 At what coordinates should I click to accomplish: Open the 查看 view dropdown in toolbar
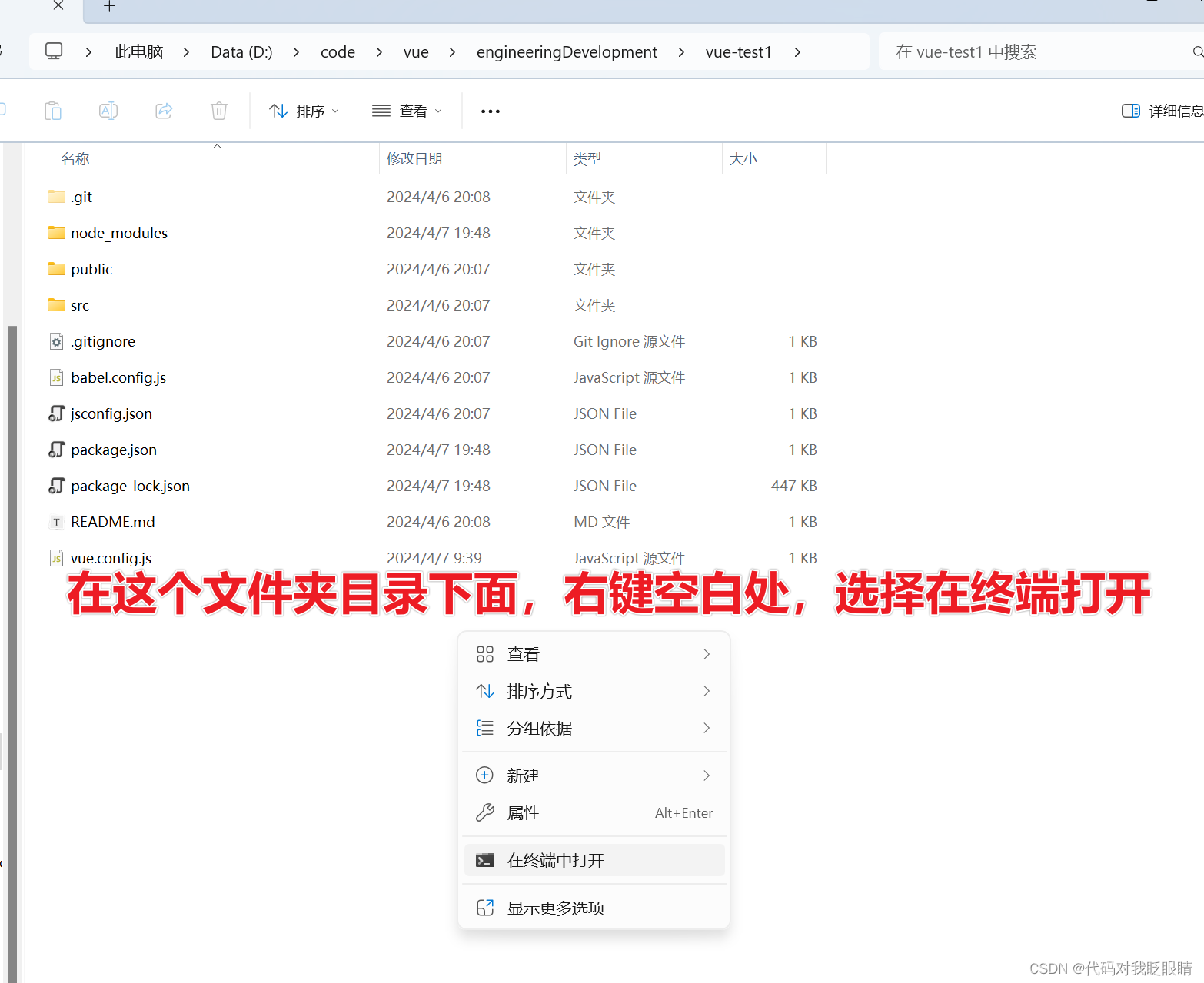coord(407,111)
